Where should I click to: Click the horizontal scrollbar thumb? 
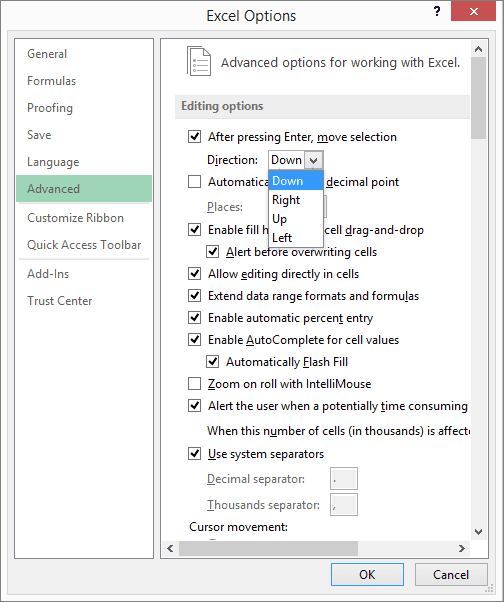[x=268, y=548]
